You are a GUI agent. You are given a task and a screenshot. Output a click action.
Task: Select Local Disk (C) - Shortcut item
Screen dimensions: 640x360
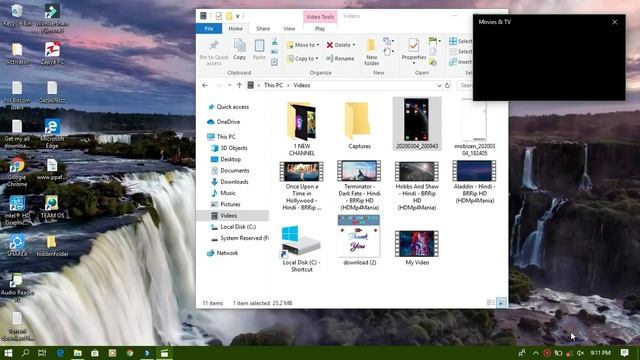[302, 249]
